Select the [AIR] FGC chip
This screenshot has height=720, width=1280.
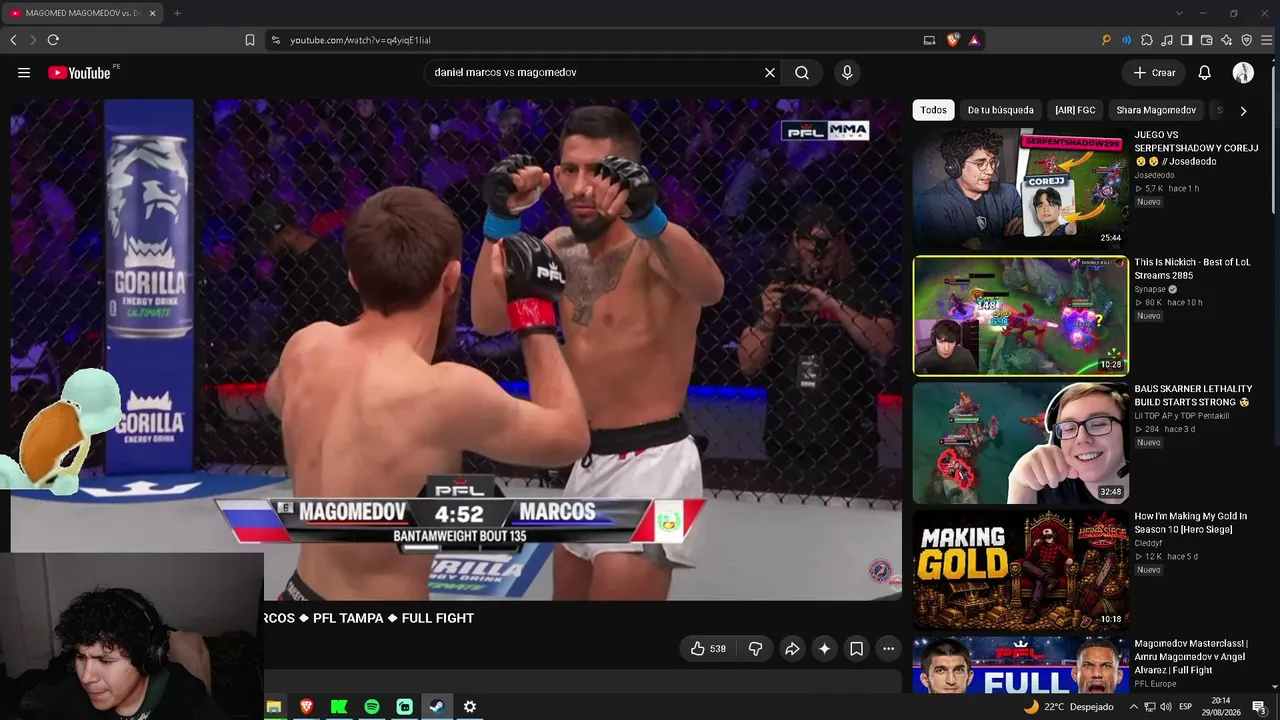coord(1075,110)
